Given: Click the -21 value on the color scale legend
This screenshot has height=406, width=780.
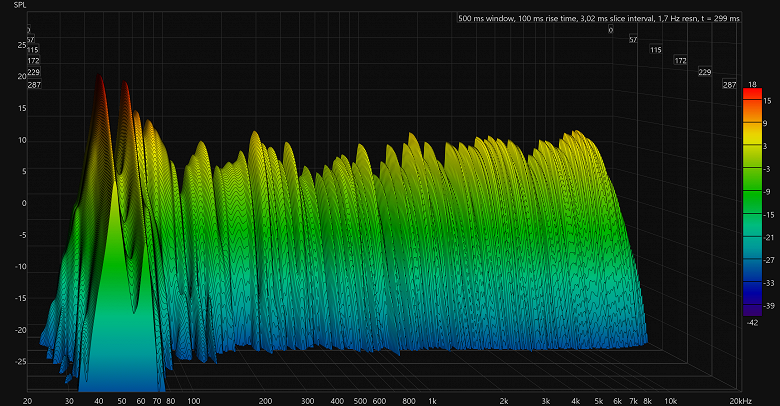Looking at the screenshot, I should [769, 237].
